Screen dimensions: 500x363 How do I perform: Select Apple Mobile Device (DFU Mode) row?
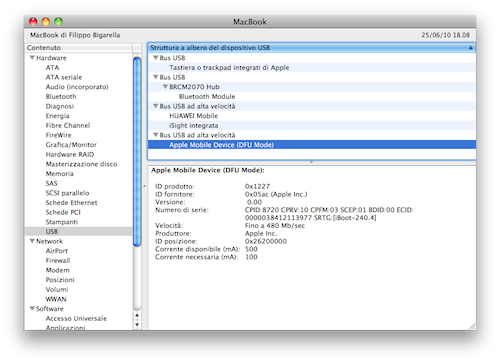click(x=312, y=145)
